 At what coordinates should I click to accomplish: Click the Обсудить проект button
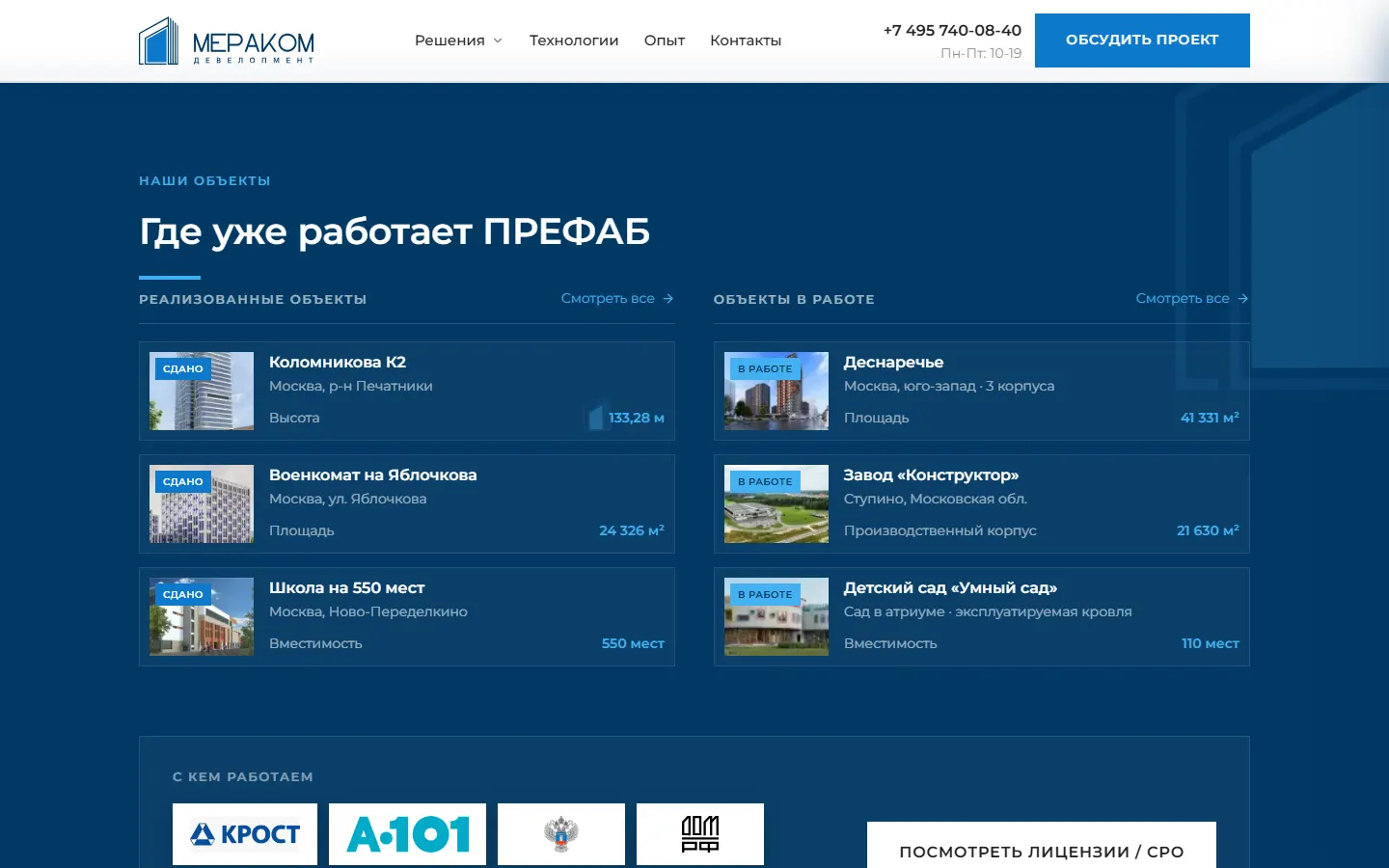pyautogui.click(x=1142, y=41)
